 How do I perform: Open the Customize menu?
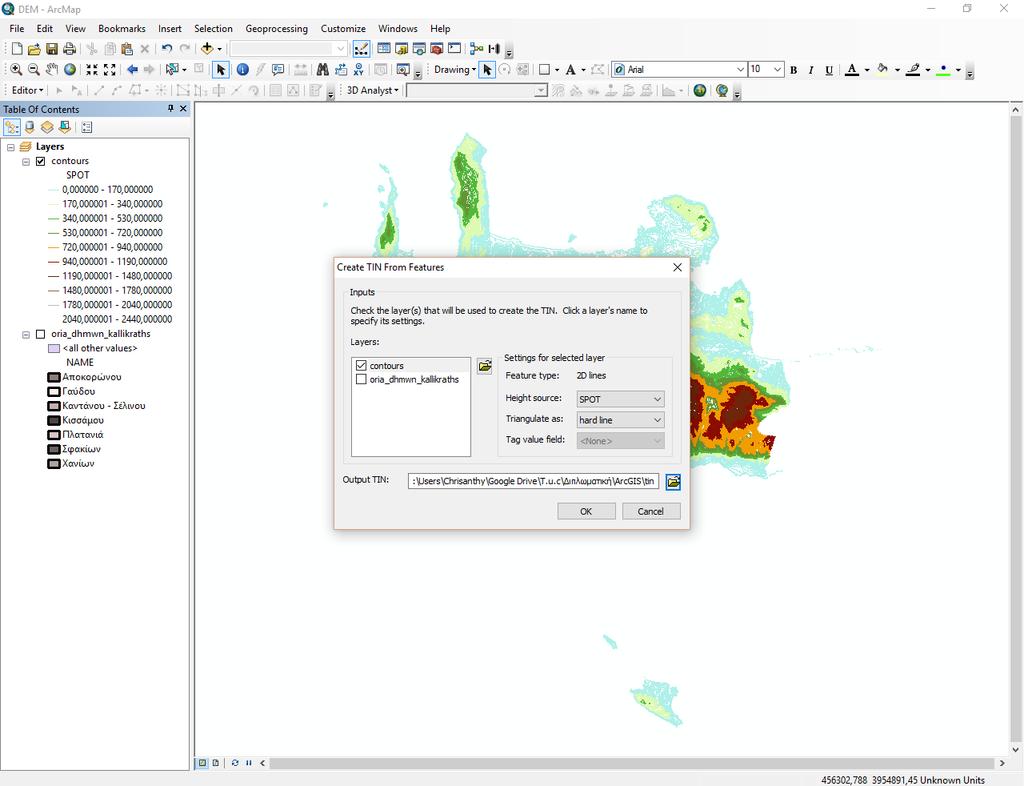[x=343, y=29]
